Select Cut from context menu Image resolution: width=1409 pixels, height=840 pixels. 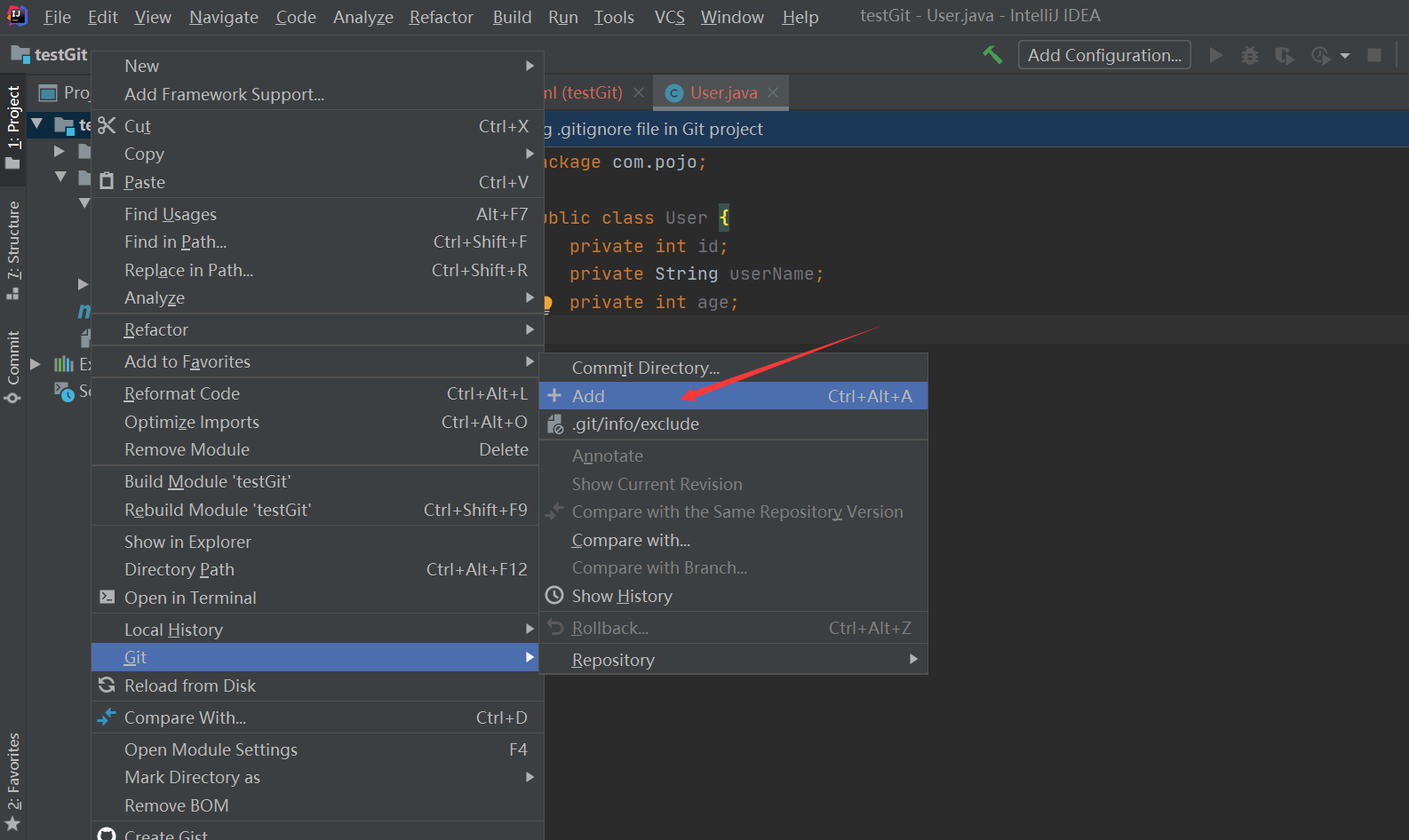[317, 126]
